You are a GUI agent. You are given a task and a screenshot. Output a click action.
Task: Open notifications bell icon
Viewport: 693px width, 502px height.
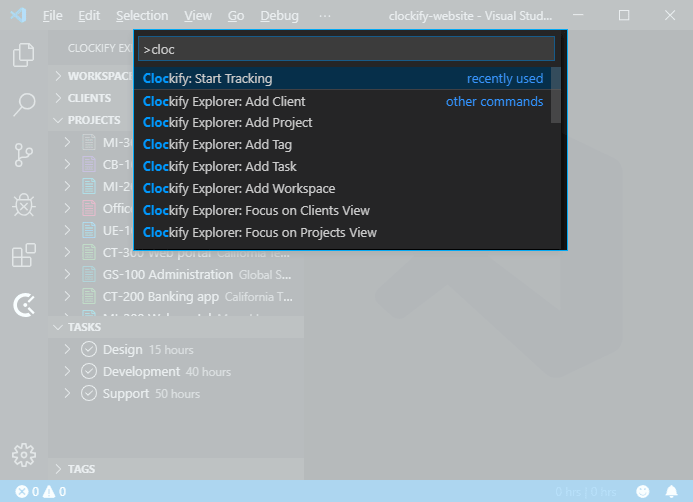click(x=671, y=491)
